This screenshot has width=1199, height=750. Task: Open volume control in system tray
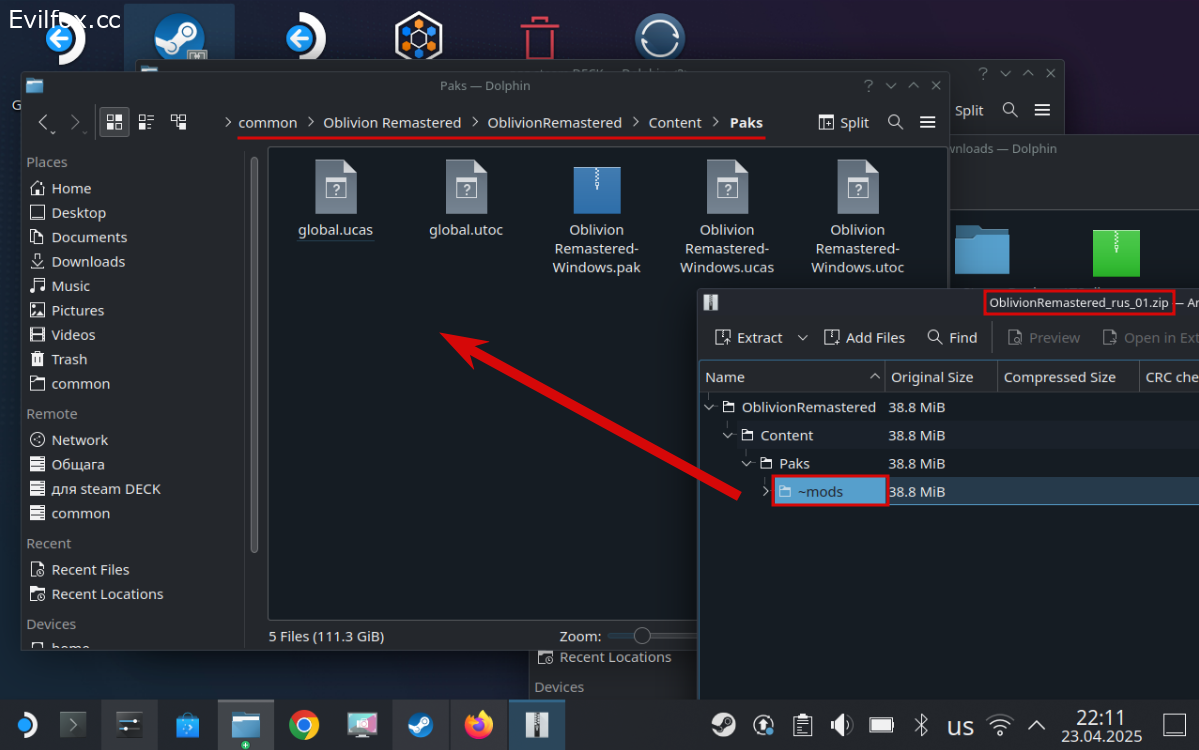tap(841, 725)
